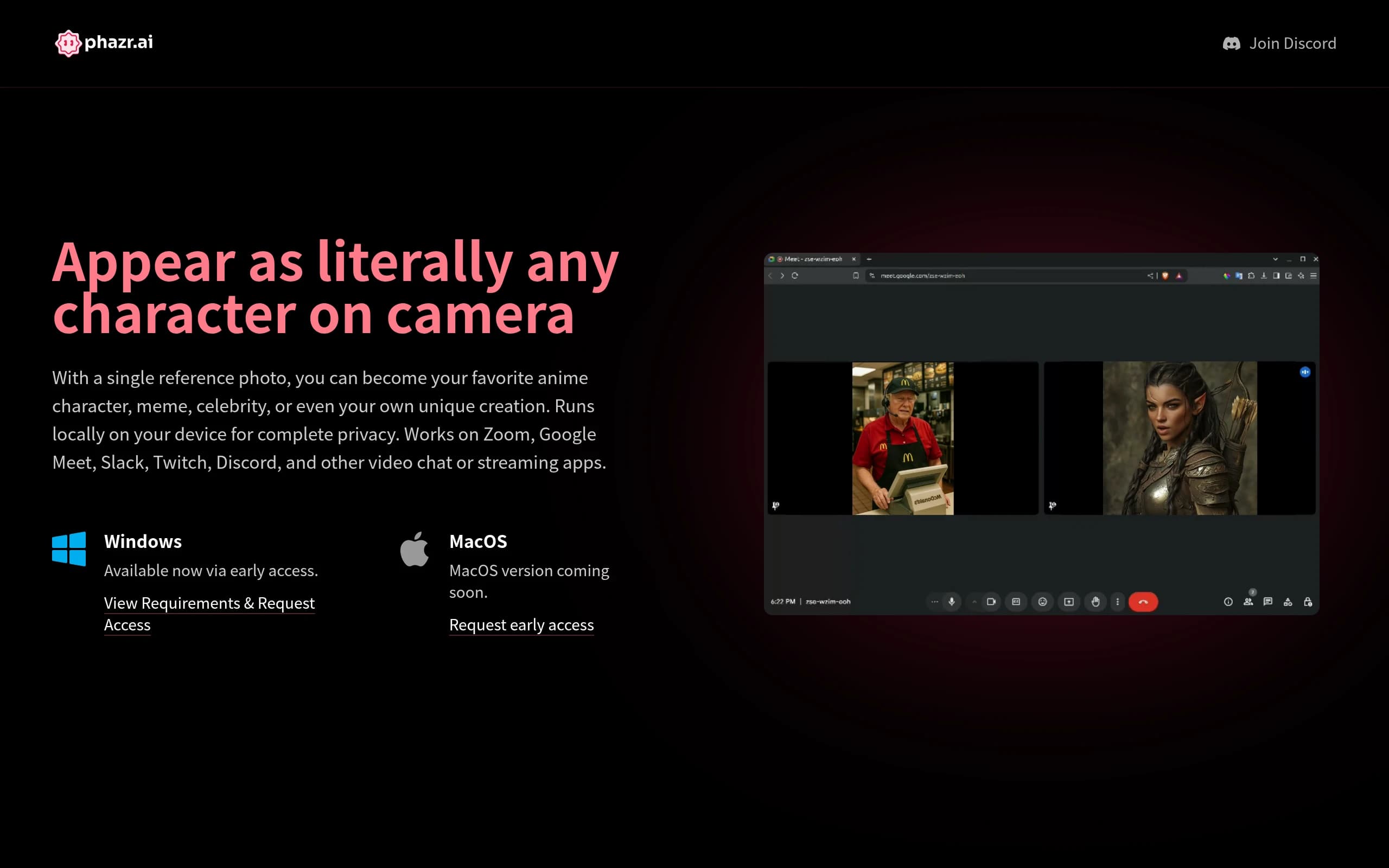Open host controls lock icon
The width and height of the screenshot is (1389, 868).
(1308, 602)
